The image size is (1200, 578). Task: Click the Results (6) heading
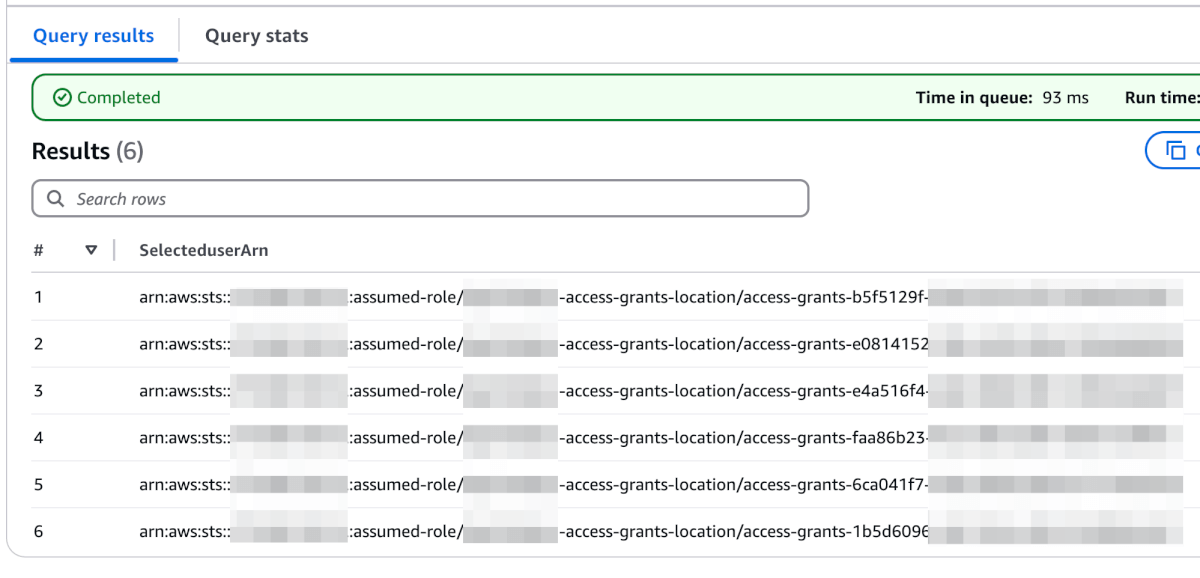coord(88,151)
